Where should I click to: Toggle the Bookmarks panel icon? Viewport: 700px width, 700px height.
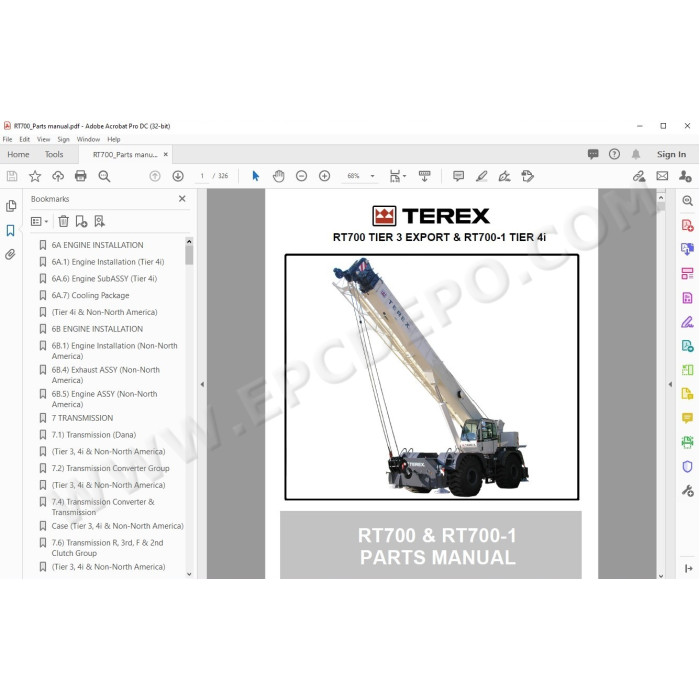[x=11, y=231]
